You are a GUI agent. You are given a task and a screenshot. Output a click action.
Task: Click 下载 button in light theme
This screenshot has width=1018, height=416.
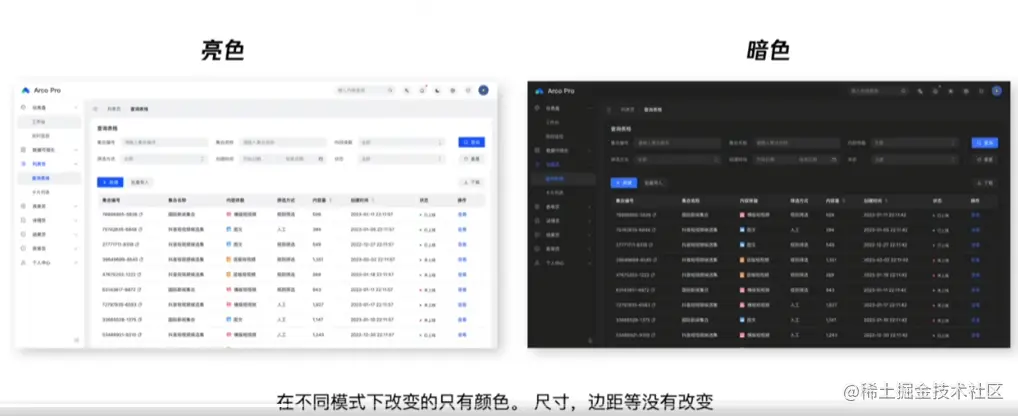pos(472,182)
